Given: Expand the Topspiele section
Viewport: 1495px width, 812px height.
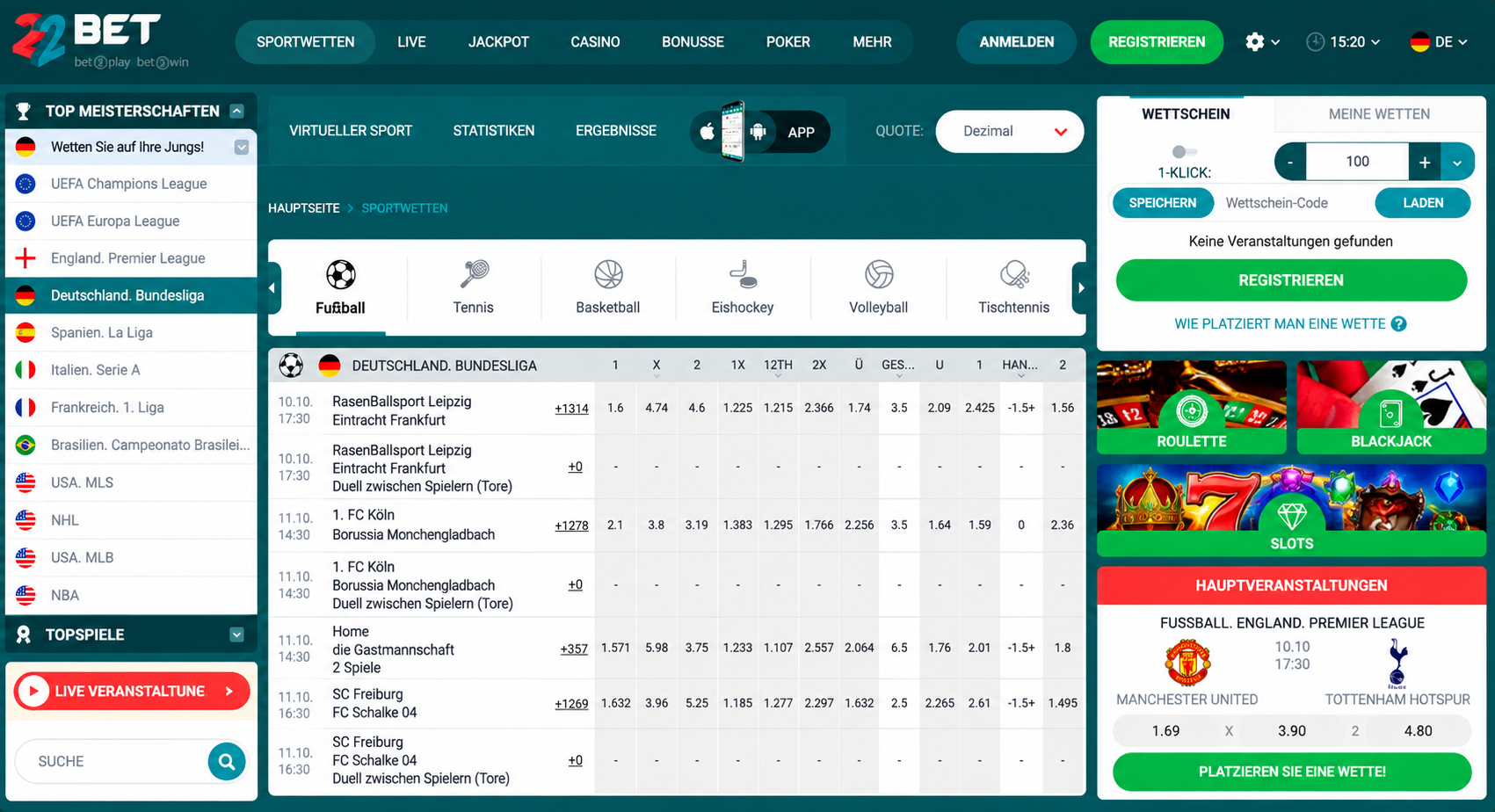Looking at the screenshot, I should click(236, 634).
